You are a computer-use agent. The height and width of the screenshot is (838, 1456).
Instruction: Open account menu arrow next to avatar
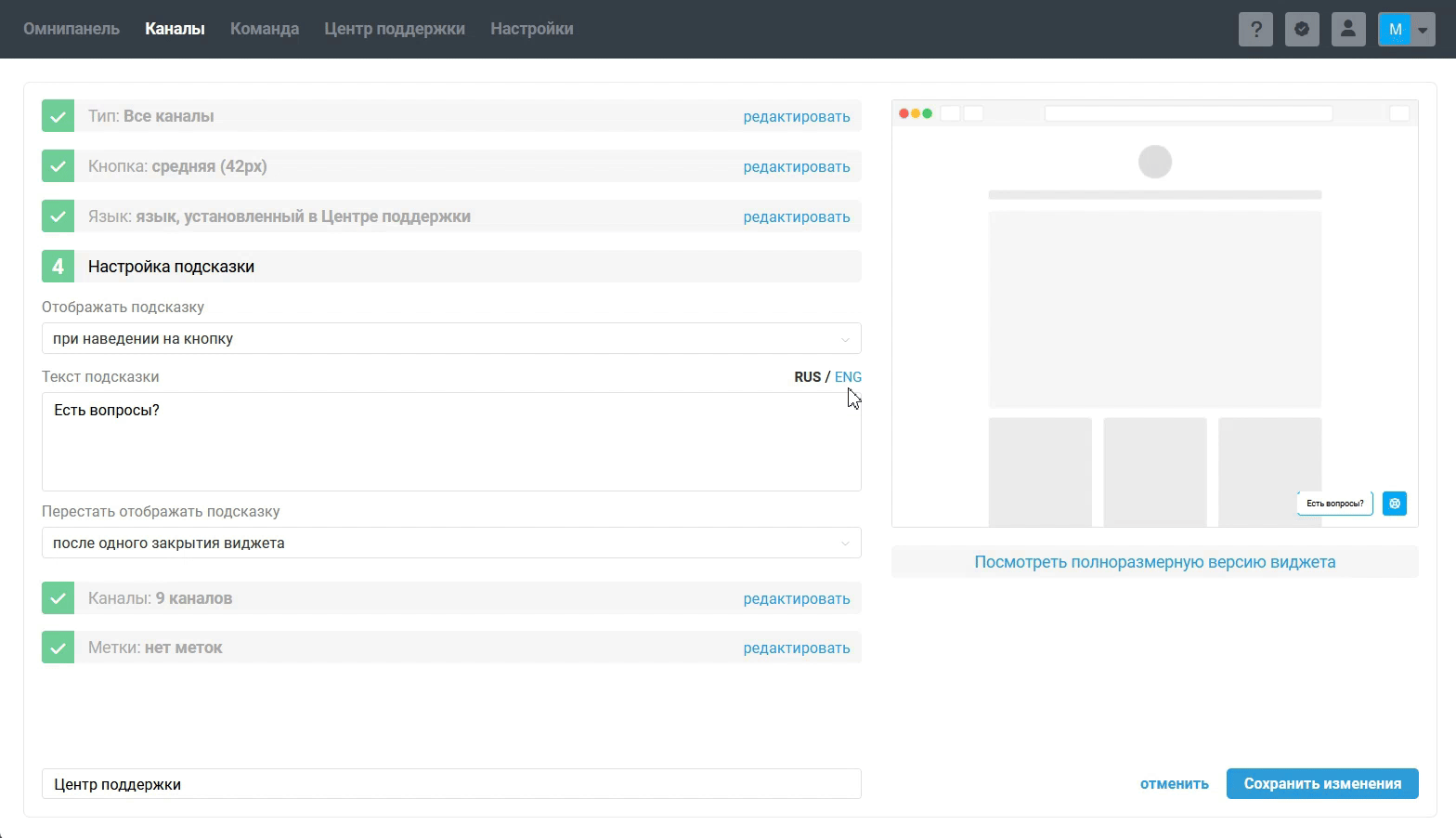[1423, 30]
